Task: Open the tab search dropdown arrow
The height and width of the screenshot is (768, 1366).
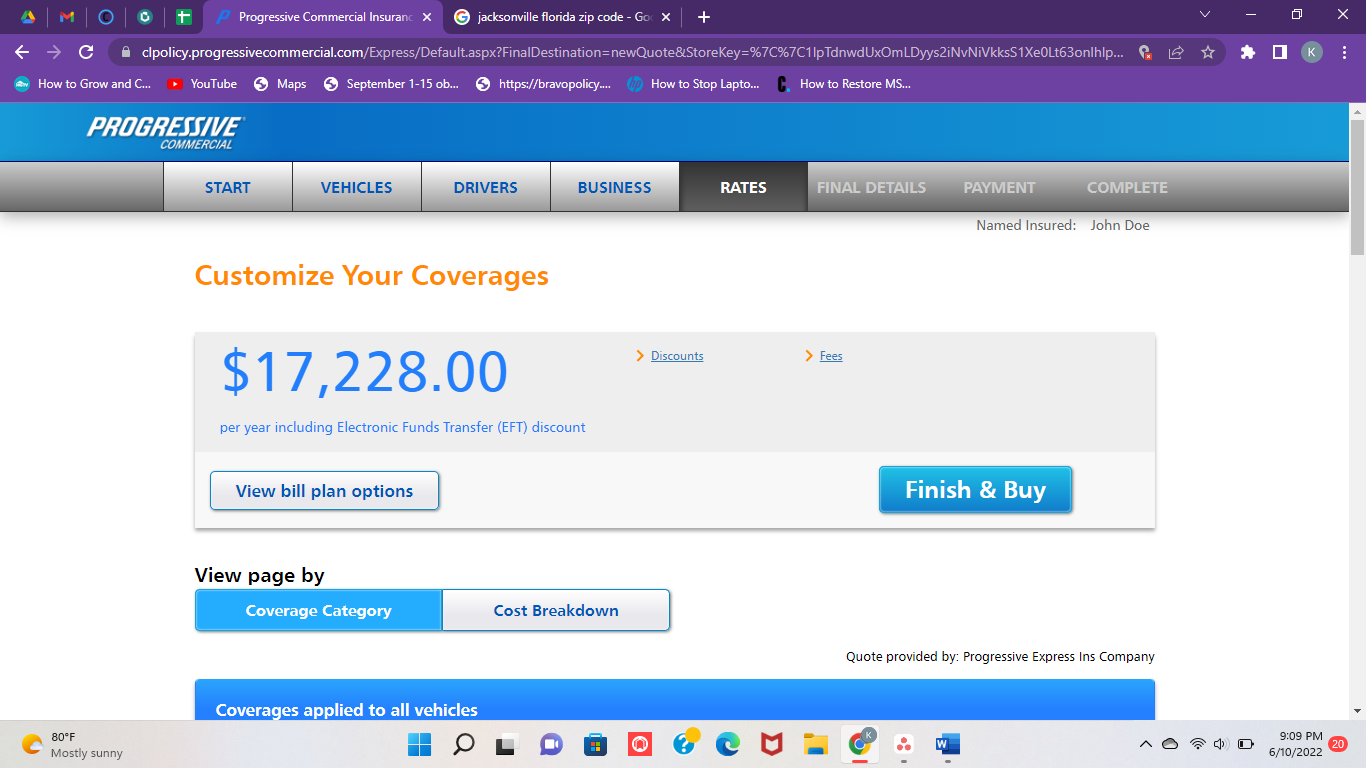Action: coord(1205,15)
